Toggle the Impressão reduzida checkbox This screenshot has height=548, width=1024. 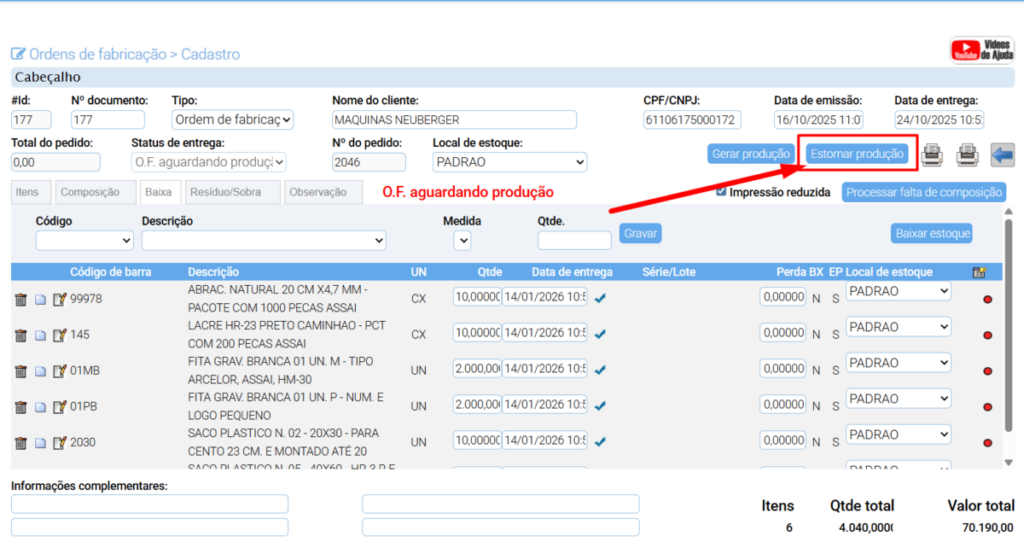click(x=721, y=191)
